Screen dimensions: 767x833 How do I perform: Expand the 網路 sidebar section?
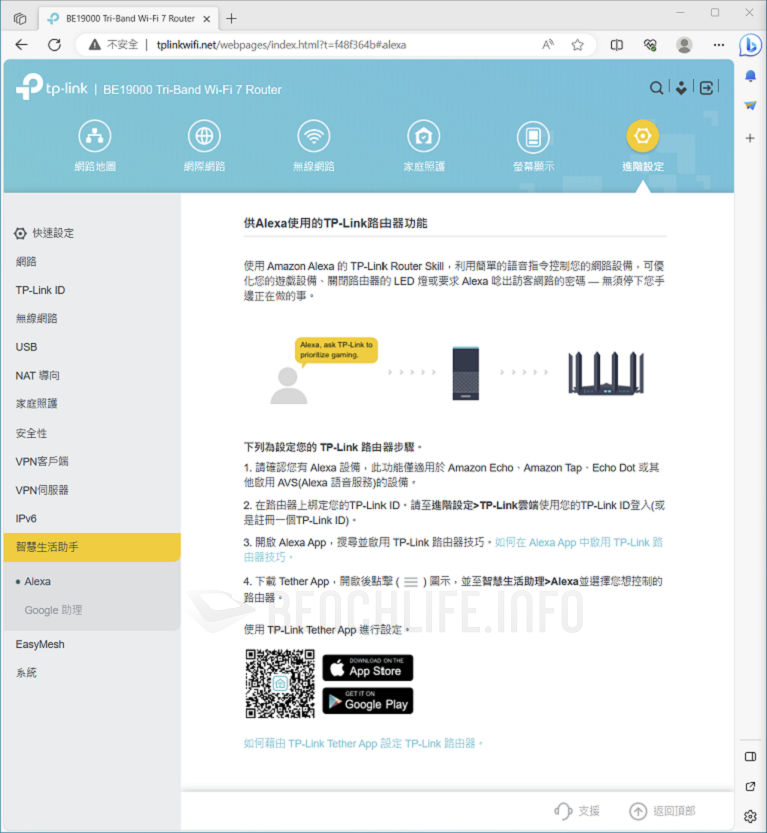[x=26, y=261]
